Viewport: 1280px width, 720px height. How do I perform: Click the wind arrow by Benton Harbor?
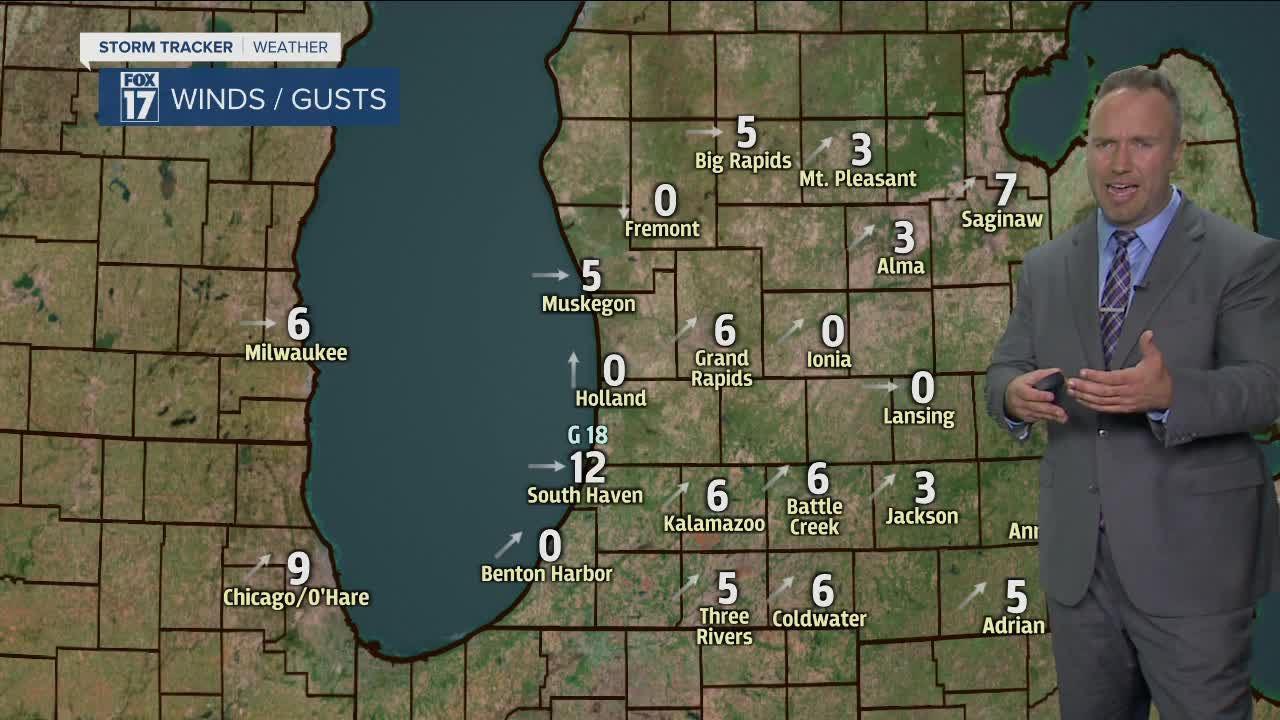tap(508, 545)
